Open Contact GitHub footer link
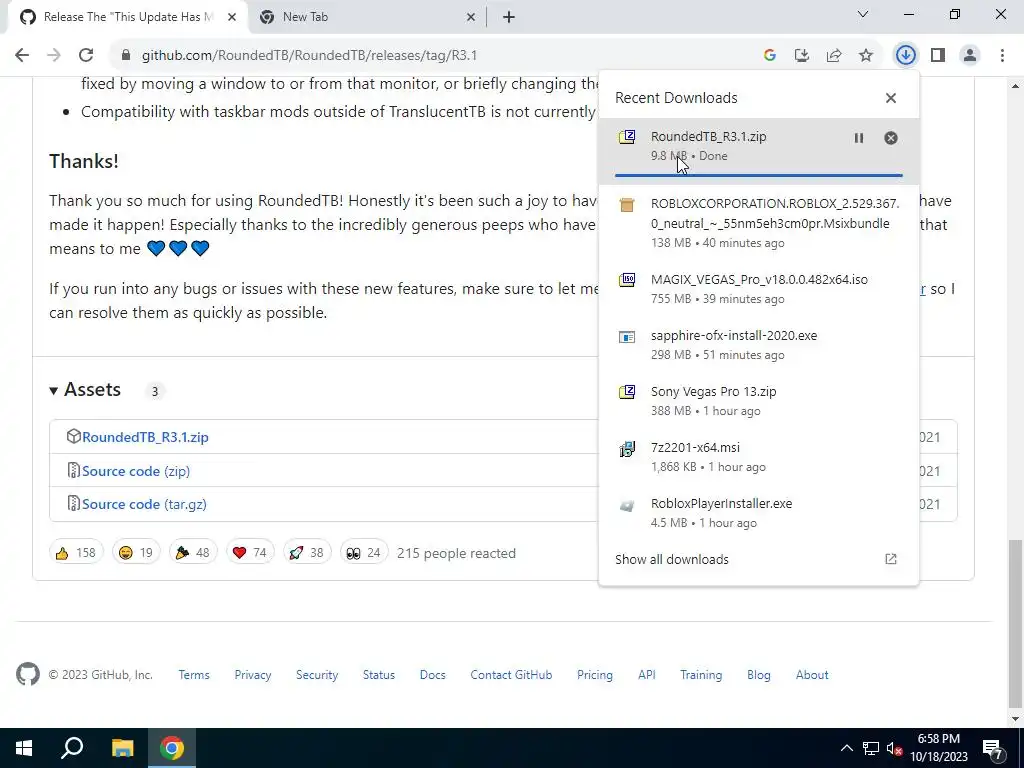Image resolution: width=1024 pixels, height=768 pixels. coord(511,675)
